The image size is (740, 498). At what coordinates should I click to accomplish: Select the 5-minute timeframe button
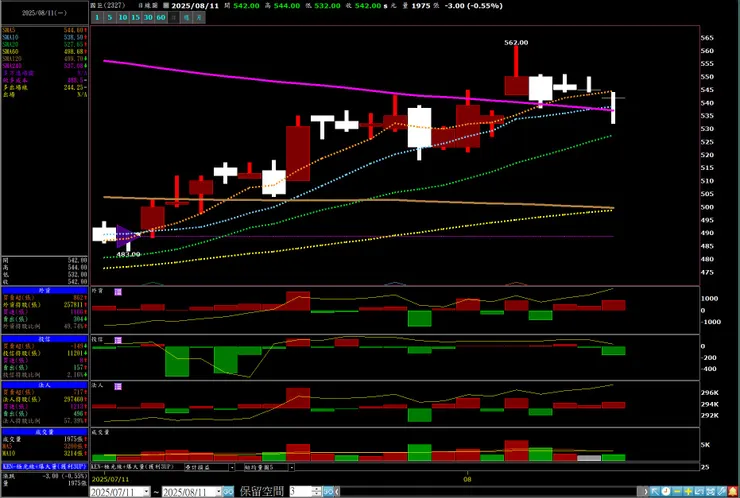109,17
